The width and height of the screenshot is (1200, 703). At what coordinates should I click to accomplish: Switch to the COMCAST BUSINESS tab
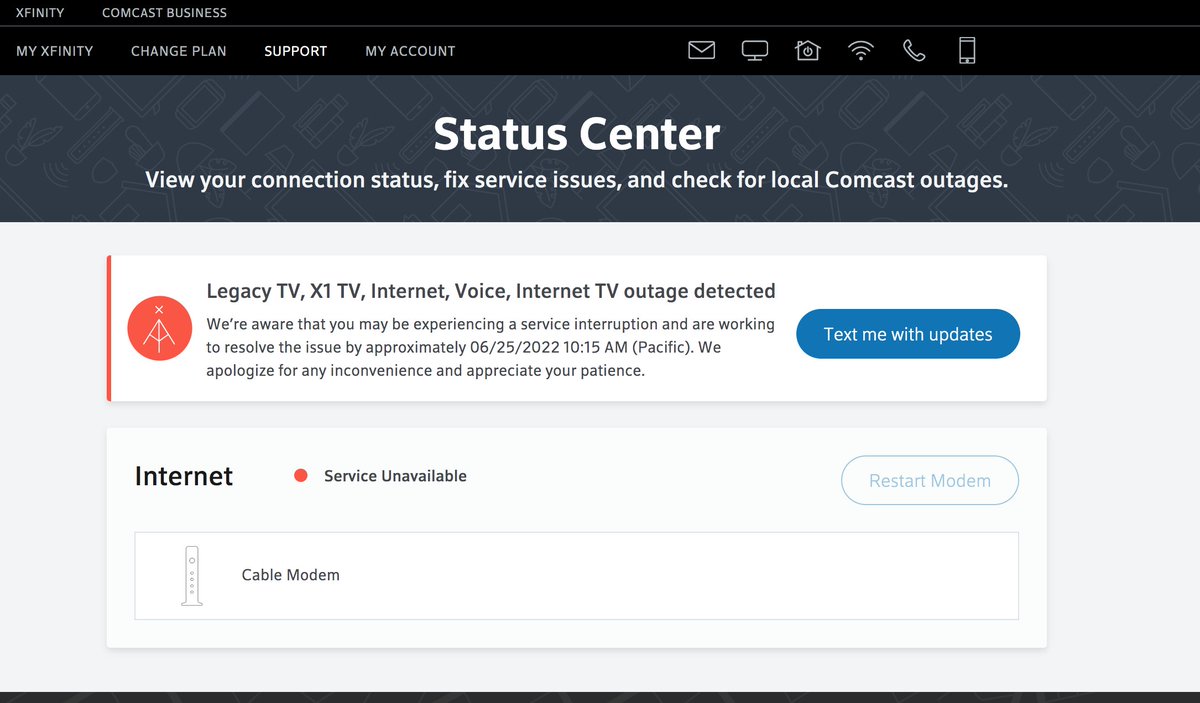click(165, 13)
